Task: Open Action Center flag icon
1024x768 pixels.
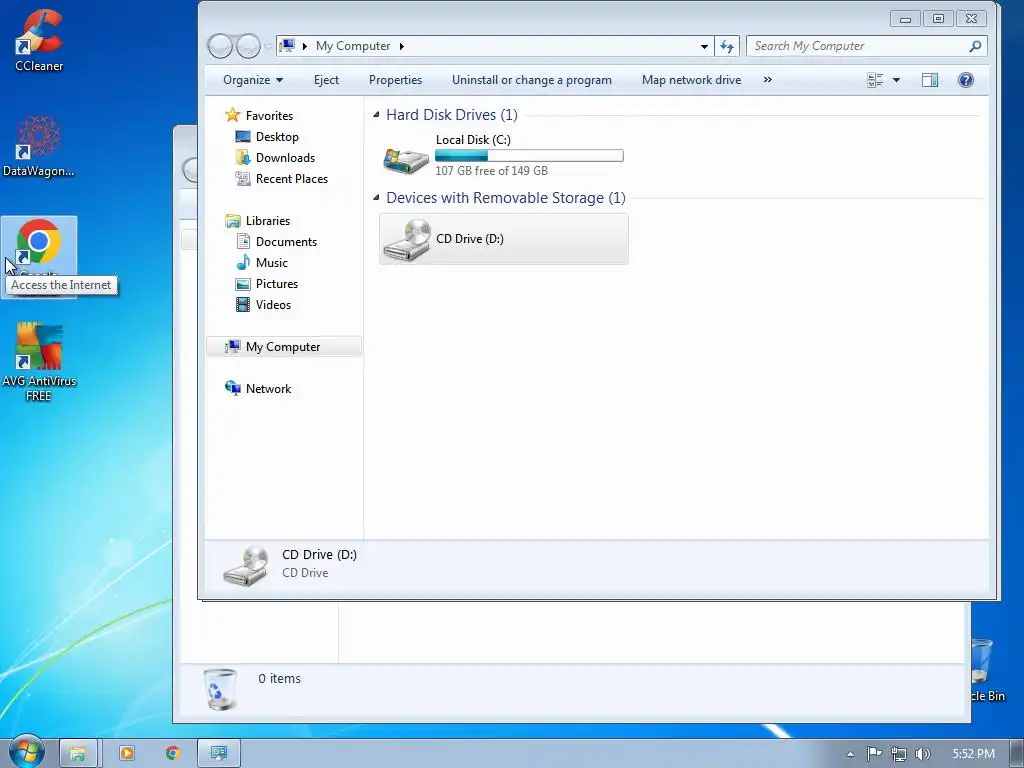Action: [874, 754]
